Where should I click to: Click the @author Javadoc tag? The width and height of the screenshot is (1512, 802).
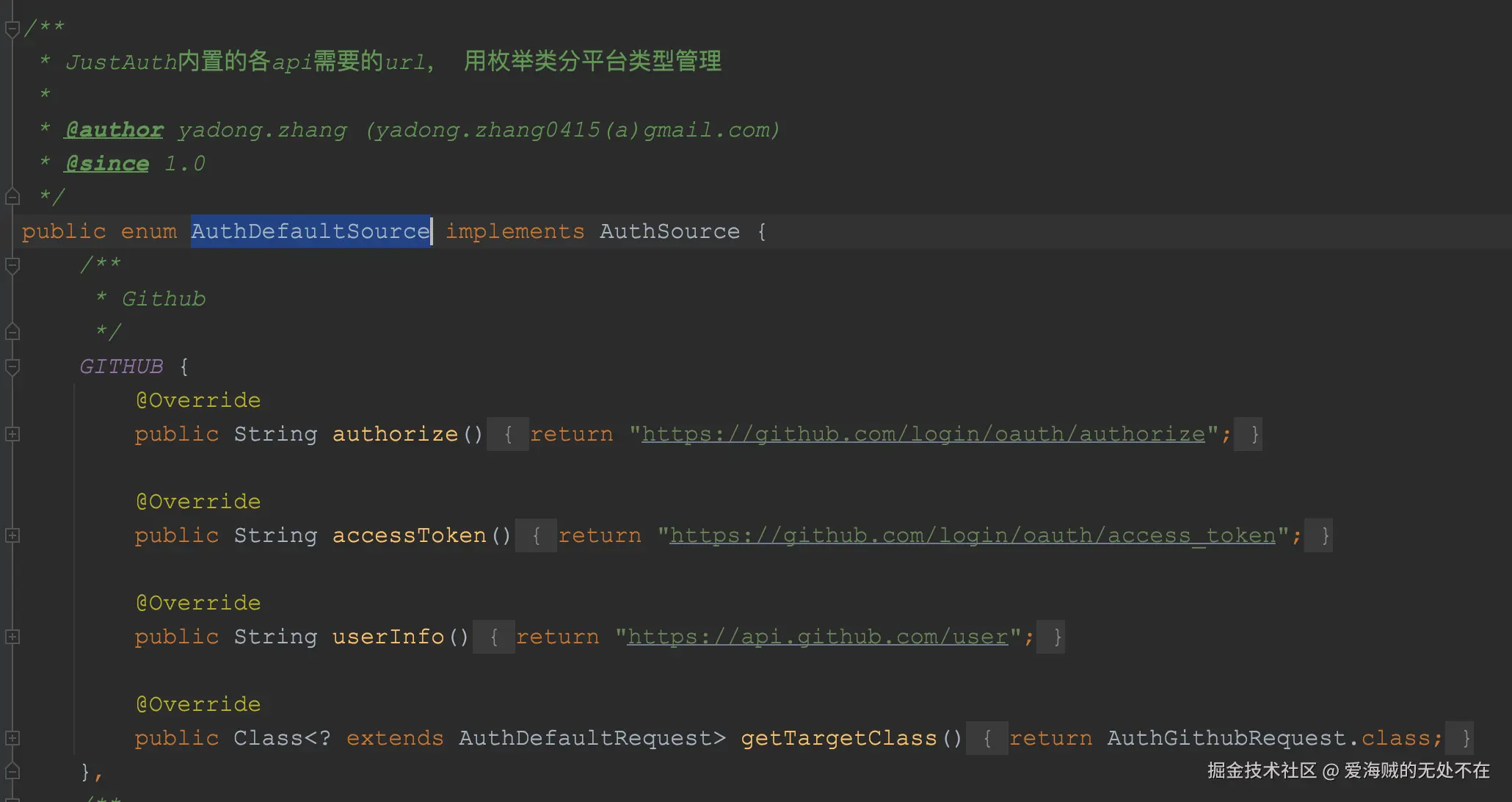click(114, 130)
